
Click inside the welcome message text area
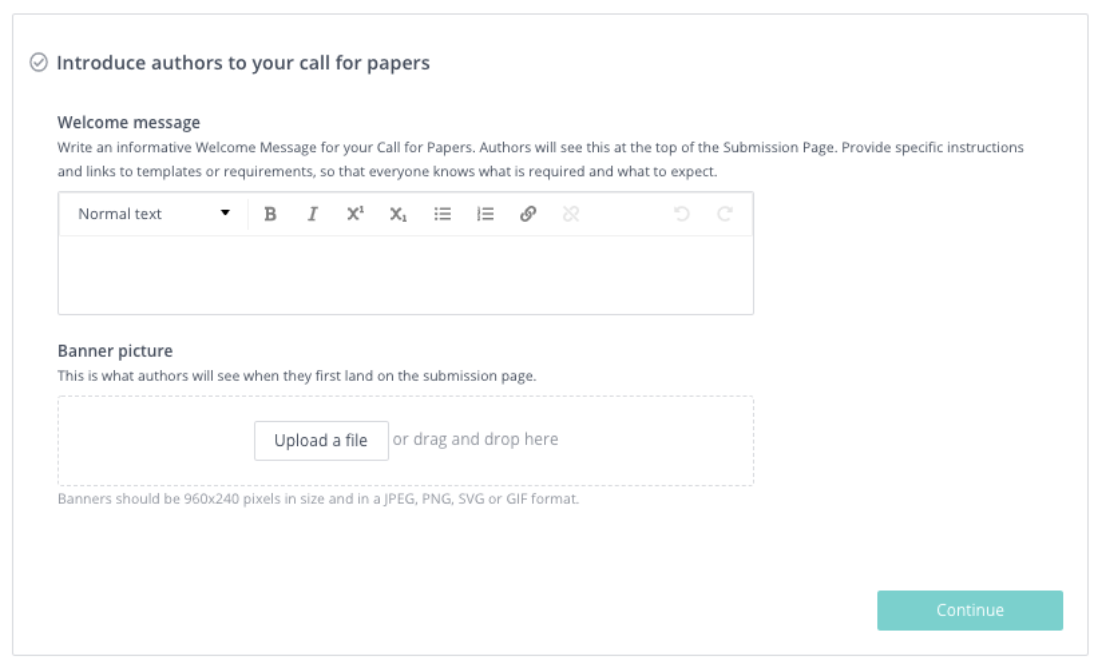(405, 275)
